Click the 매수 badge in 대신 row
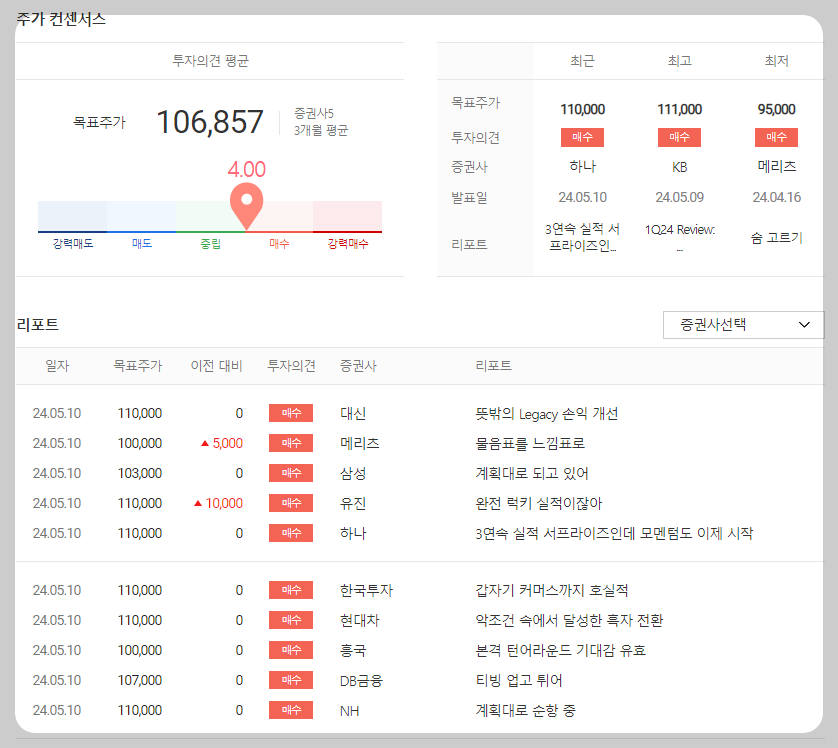The height and width of the screenshot is (748, 838). (291, 413)
